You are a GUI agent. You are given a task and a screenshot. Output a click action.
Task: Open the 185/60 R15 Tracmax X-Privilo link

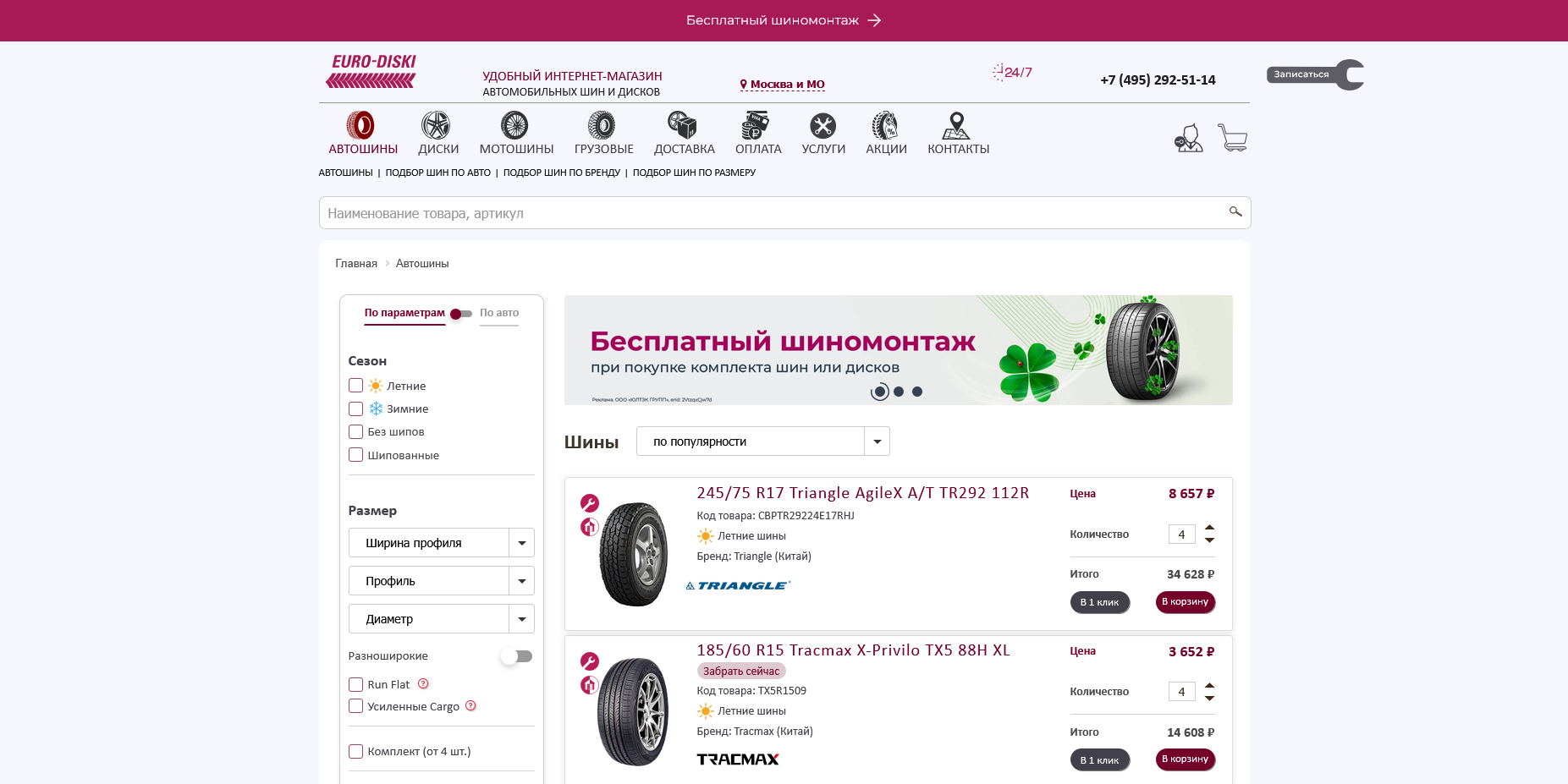click(x=854, y=650)
